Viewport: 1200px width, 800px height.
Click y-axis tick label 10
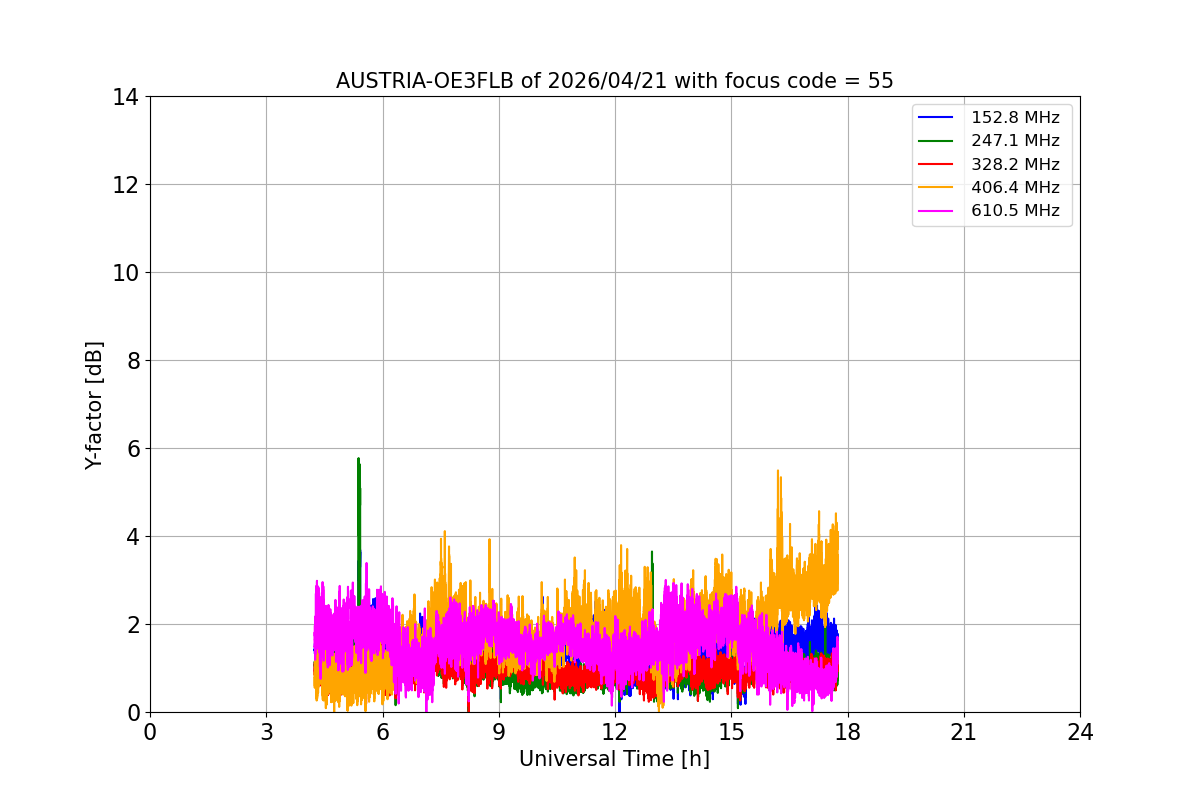click(125, 273)
